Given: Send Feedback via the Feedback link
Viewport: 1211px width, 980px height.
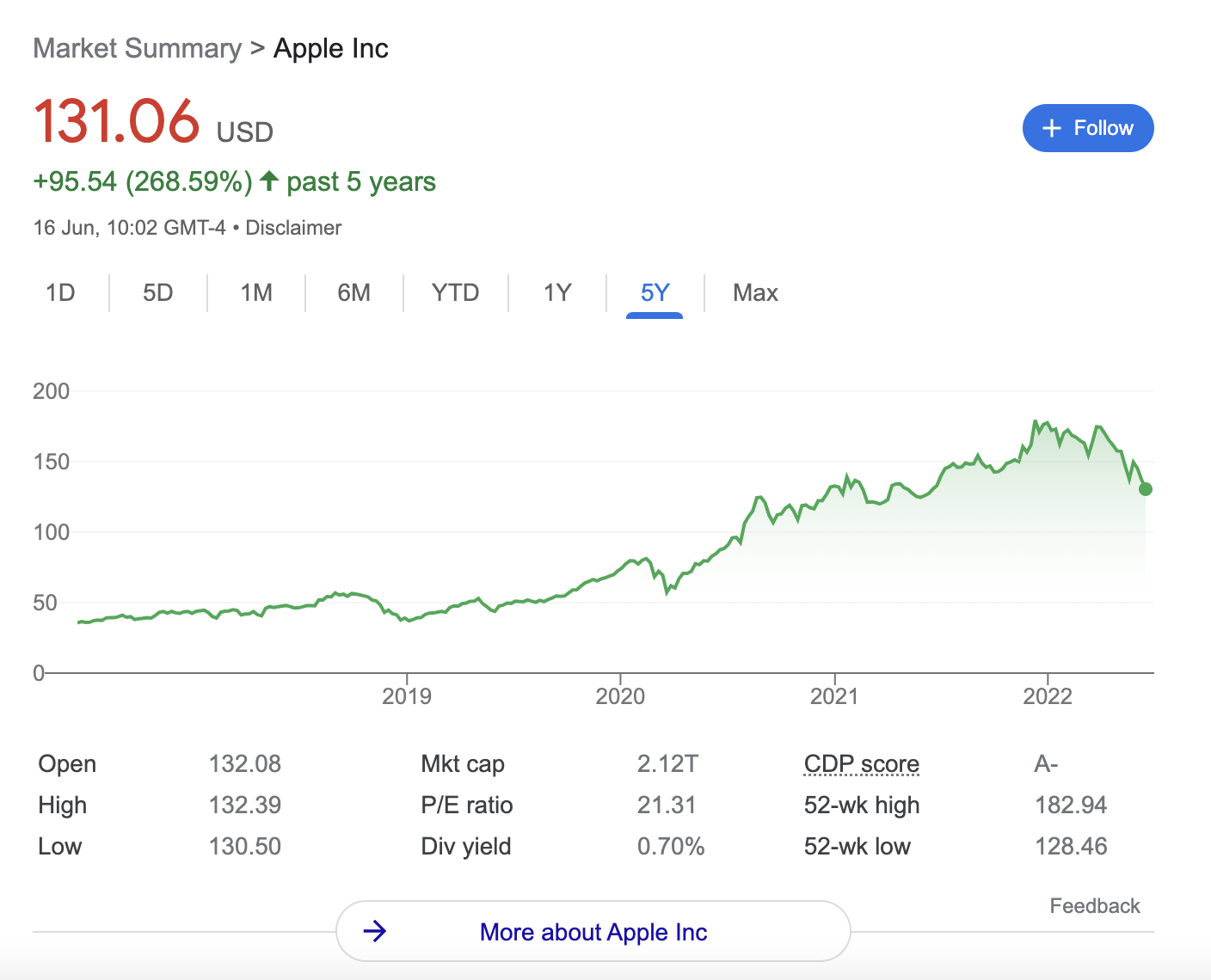Looking at the screenshot, I should point(1095,906).
